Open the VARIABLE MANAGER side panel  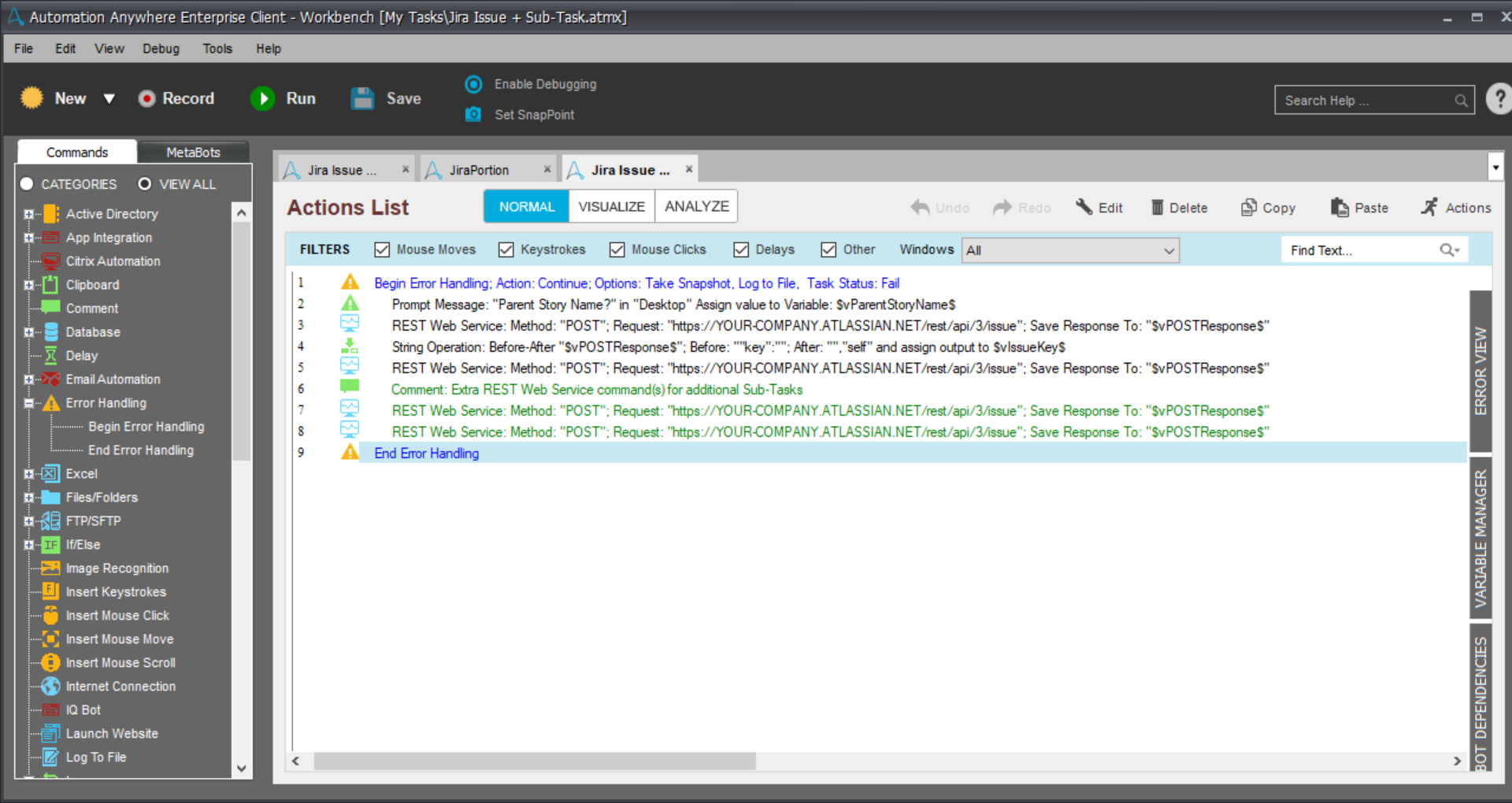1480,538
